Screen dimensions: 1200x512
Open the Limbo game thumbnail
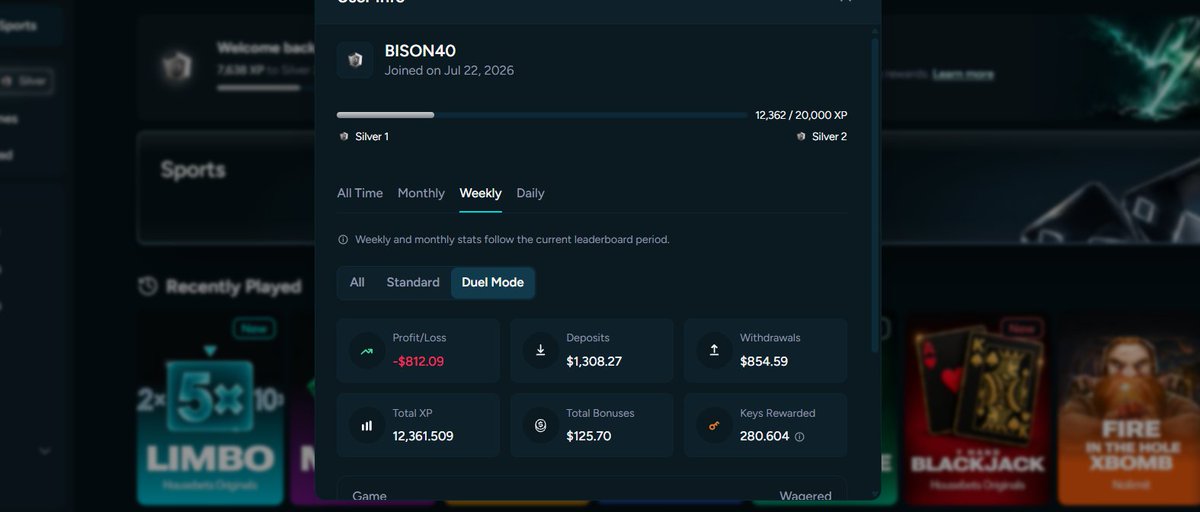(209, 410)
